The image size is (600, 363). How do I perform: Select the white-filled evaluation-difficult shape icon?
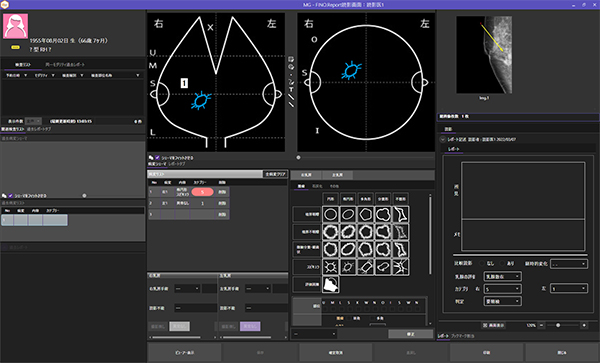pos(331,285)
